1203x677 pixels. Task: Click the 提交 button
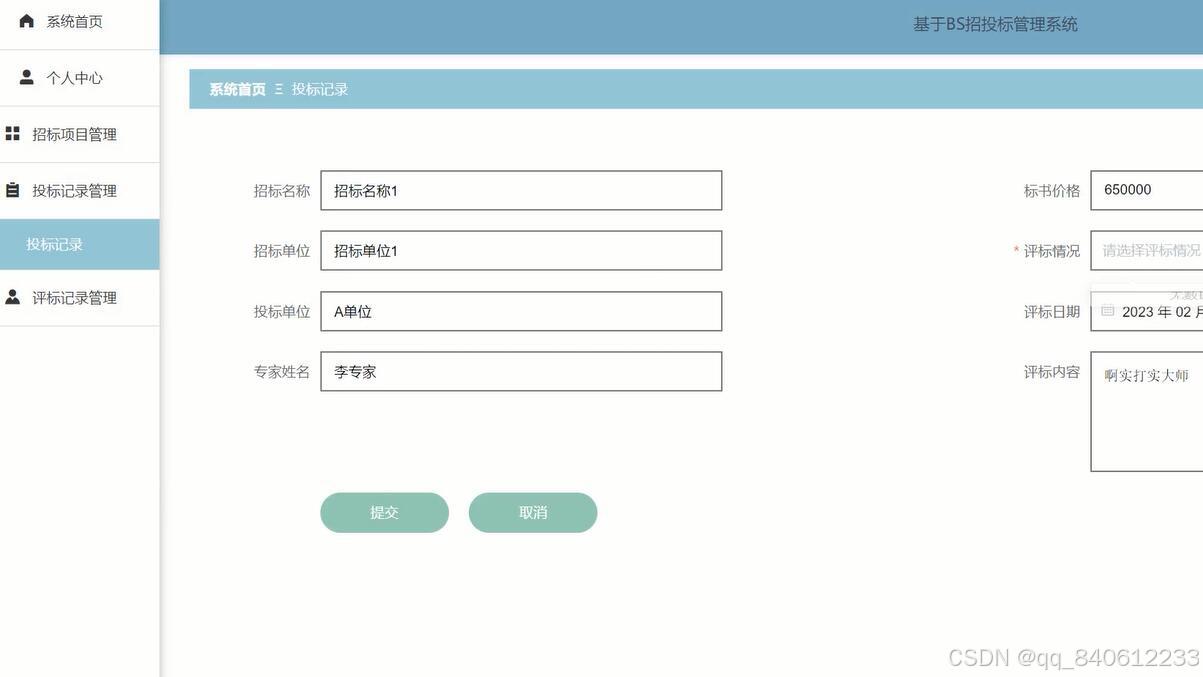(x=384, y=512)
